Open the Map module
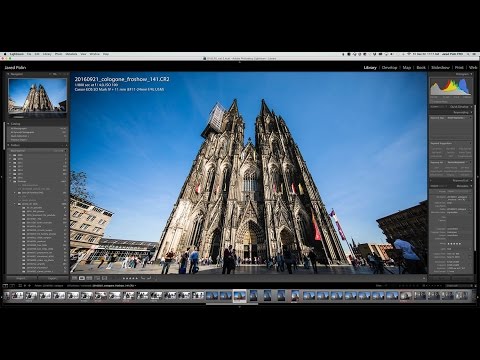Image resolution: width=480 pixels, height=360 pixels. (x=407, y=67)
